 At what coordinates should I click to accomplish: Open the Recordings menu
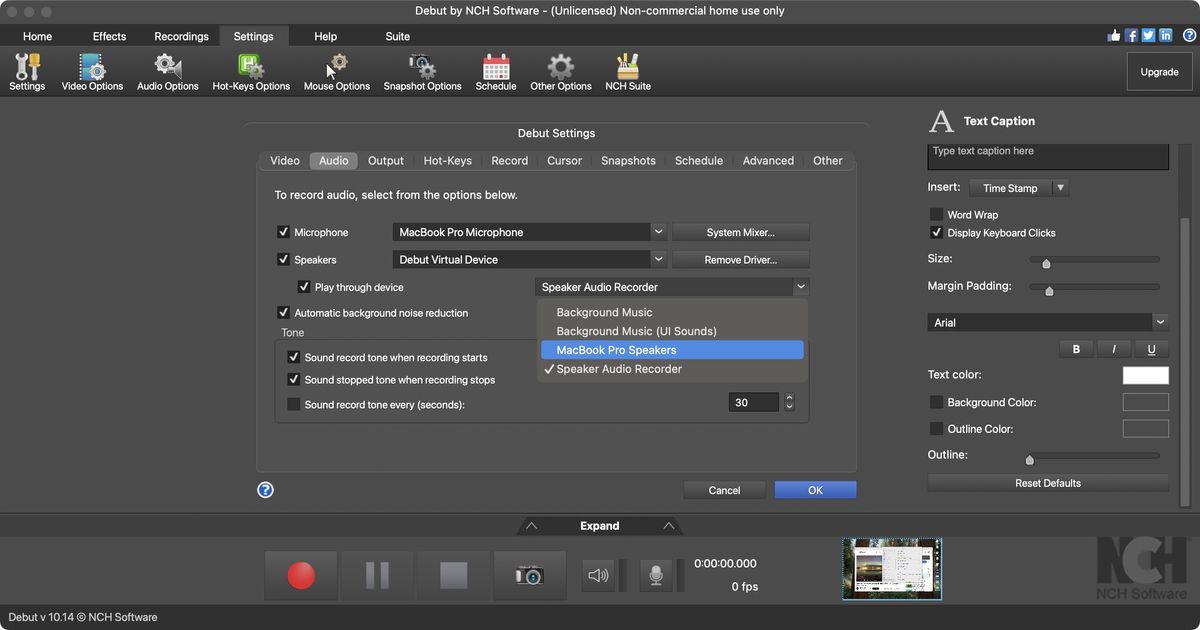(x=180, y=36)
